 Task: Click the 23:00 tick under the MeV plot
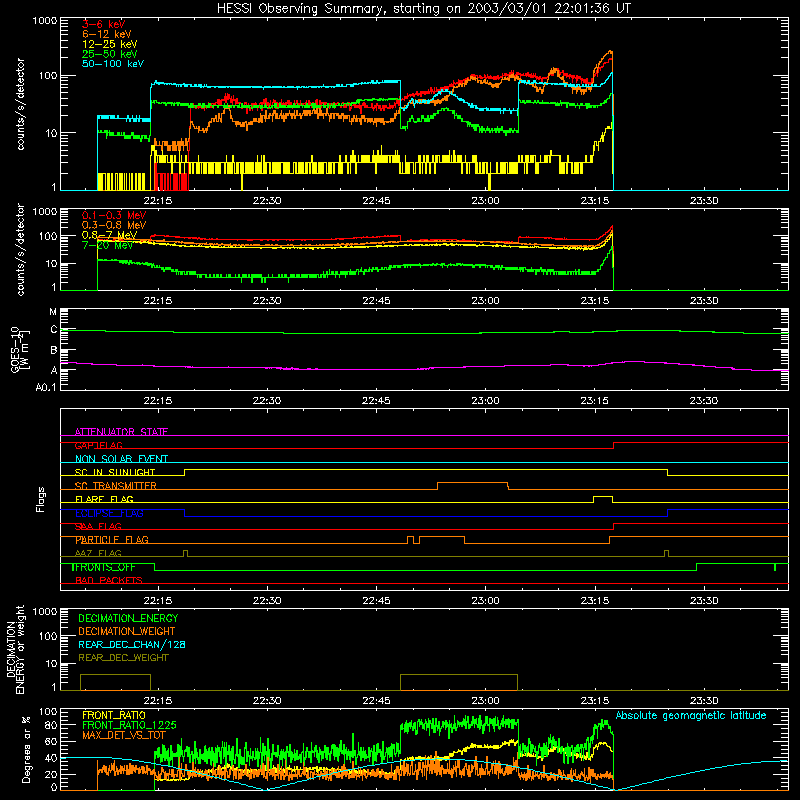(x=485, y=301)
